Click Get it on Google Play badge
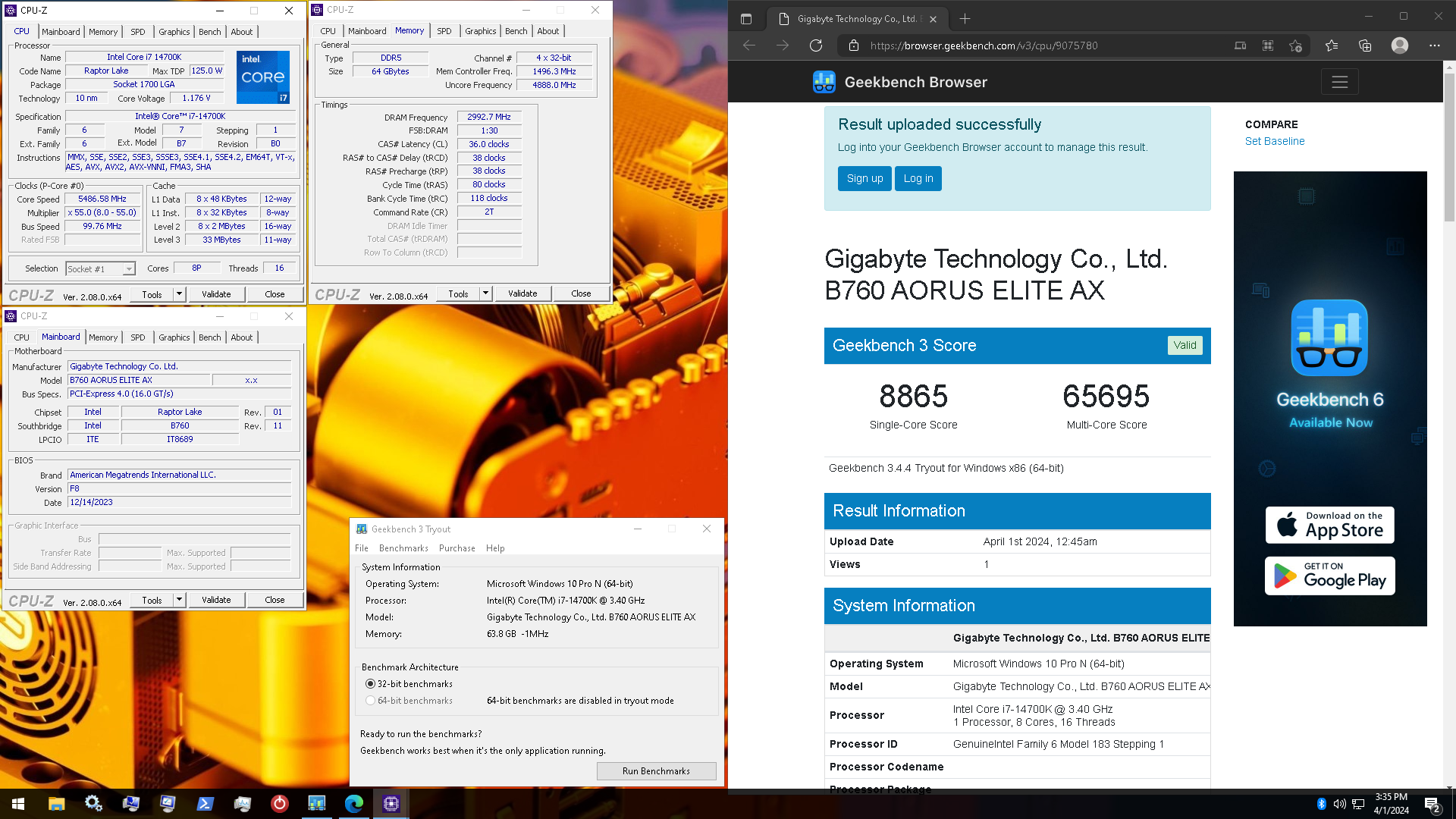 tap(1329, 576)
